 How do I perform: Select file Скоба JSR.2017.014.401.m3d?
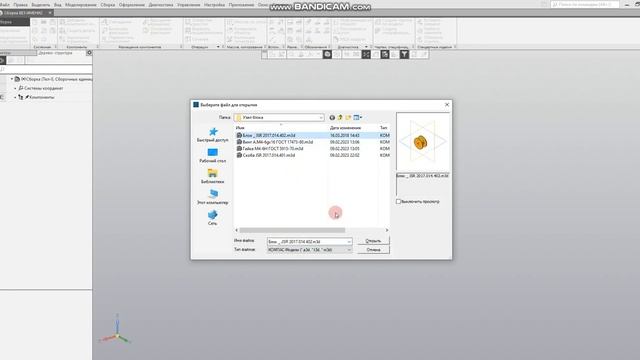coord(269,155)
